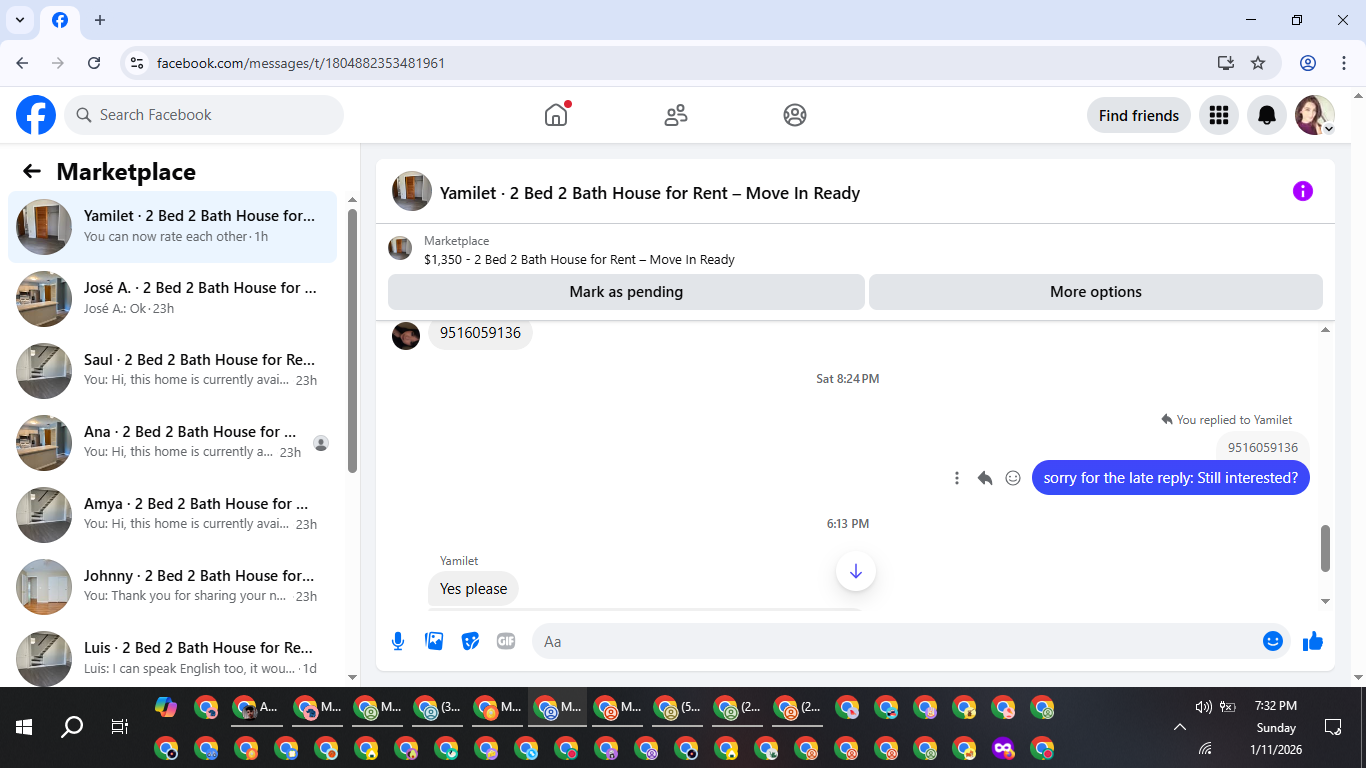
Task: Record a voice clip with microphone icon
Action: tap(398, 641)
